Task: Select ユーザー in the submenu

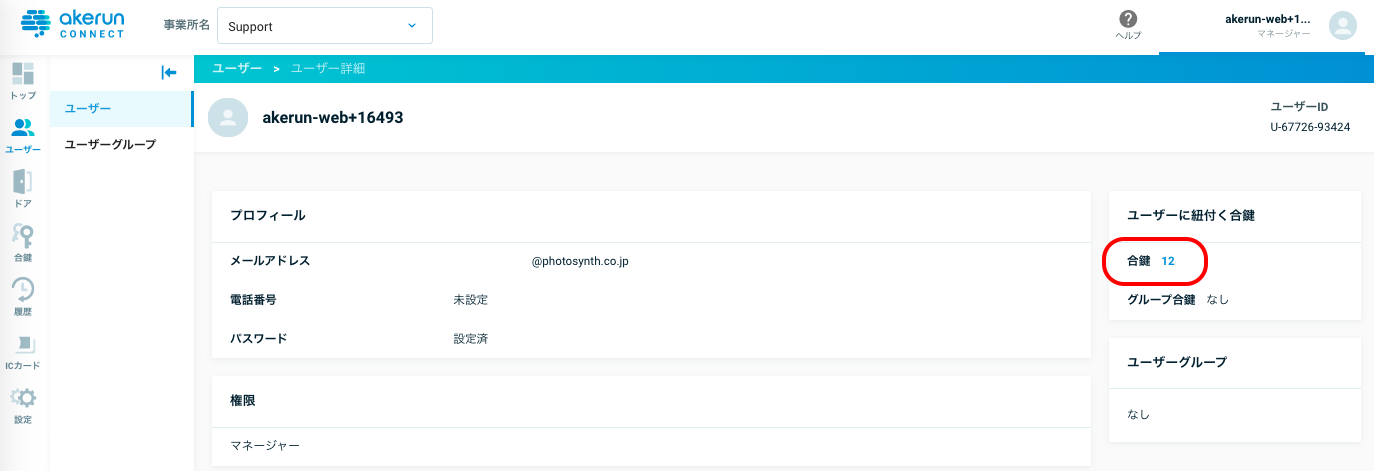Action: point(121,108)
